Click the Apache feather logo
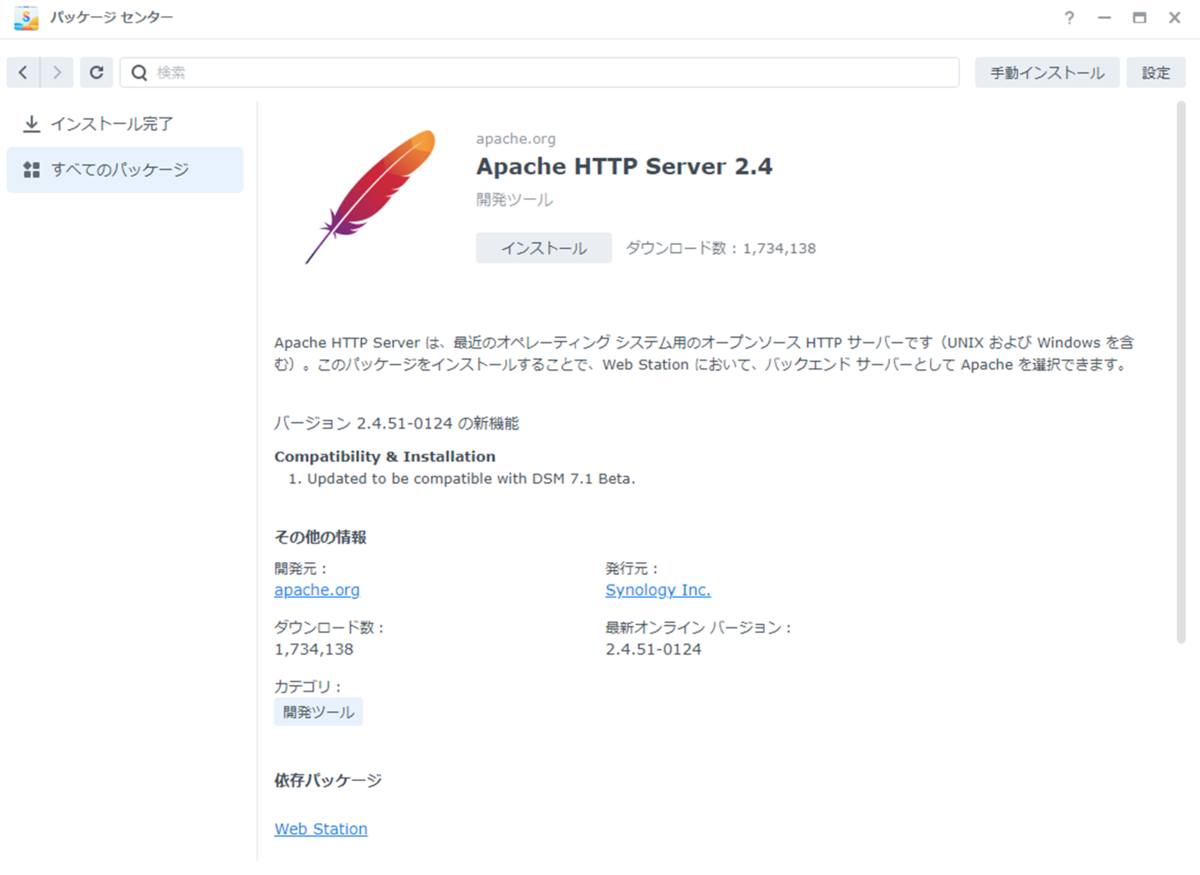The image size is (1200, 875). point(370,197)
